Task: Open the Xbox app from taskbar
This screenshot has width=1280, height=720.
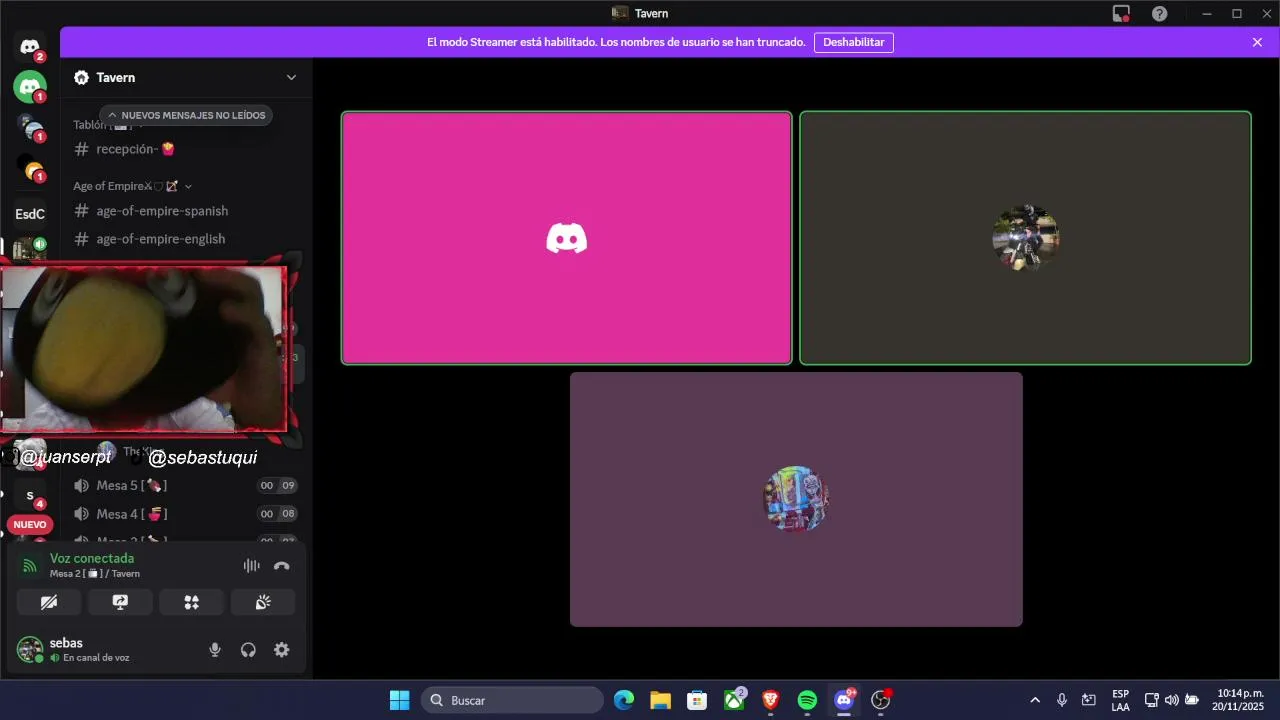Action: [734, 700]
